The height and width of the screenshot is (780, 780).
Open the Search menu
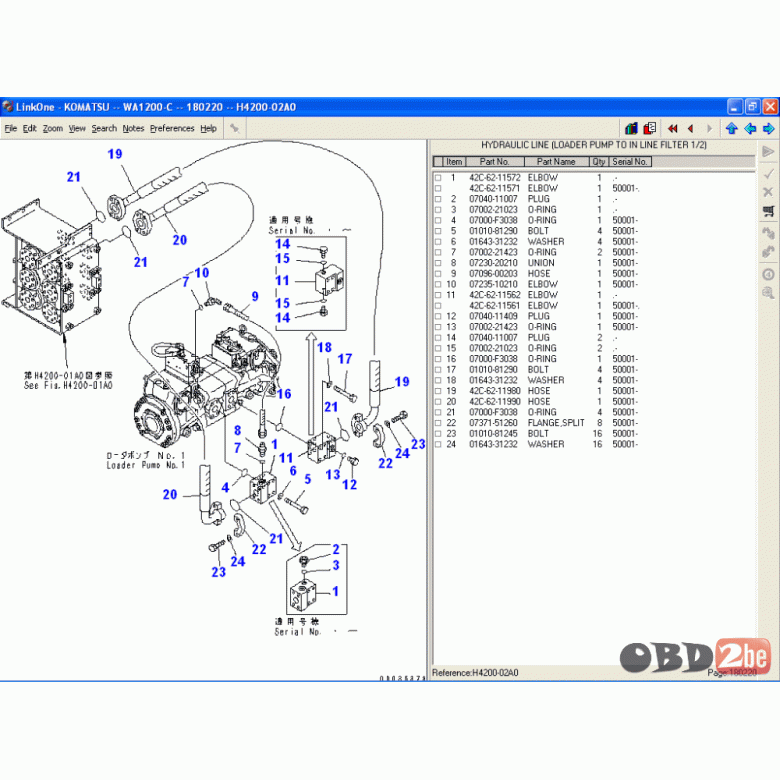click(104, 128)
